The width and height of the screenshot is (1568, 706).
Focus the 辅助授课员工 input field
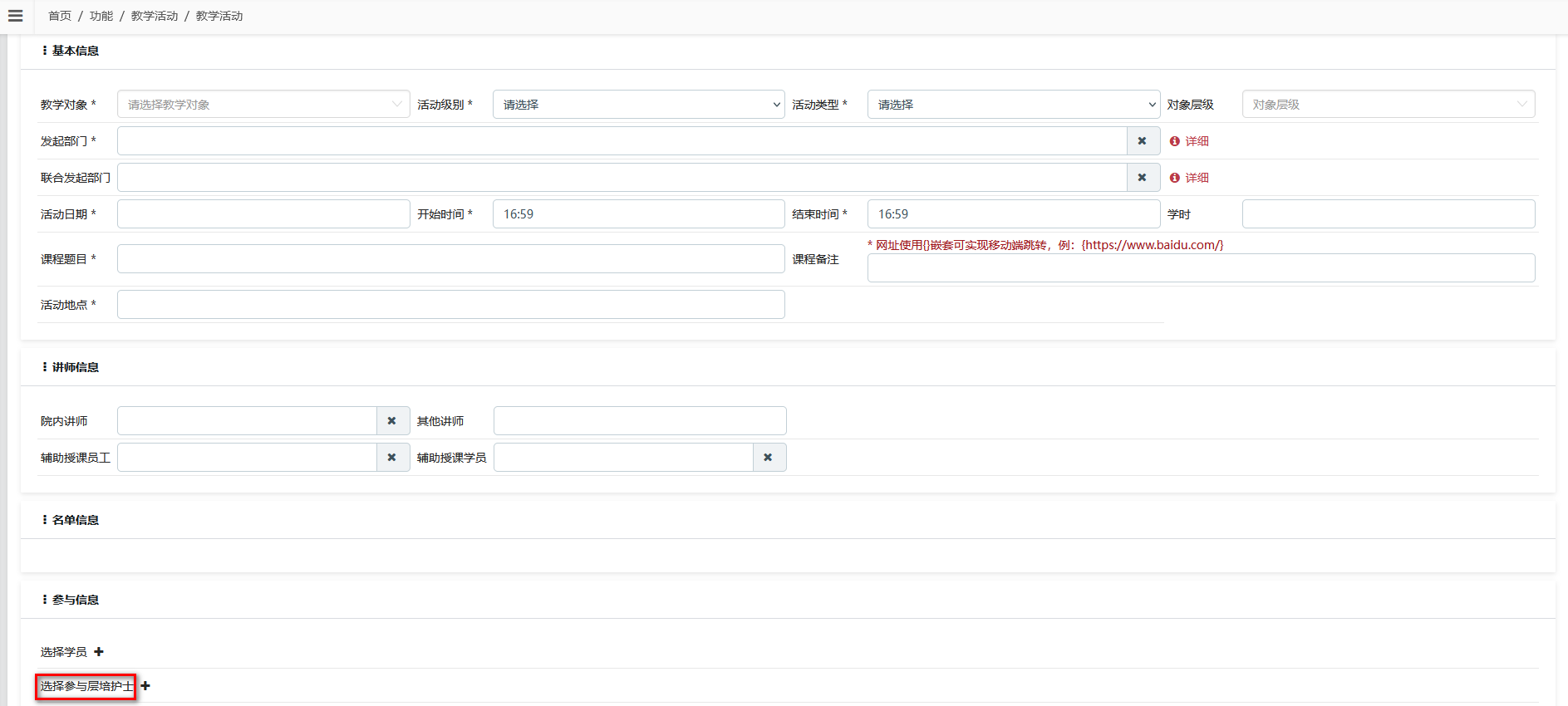coord(247,458)
